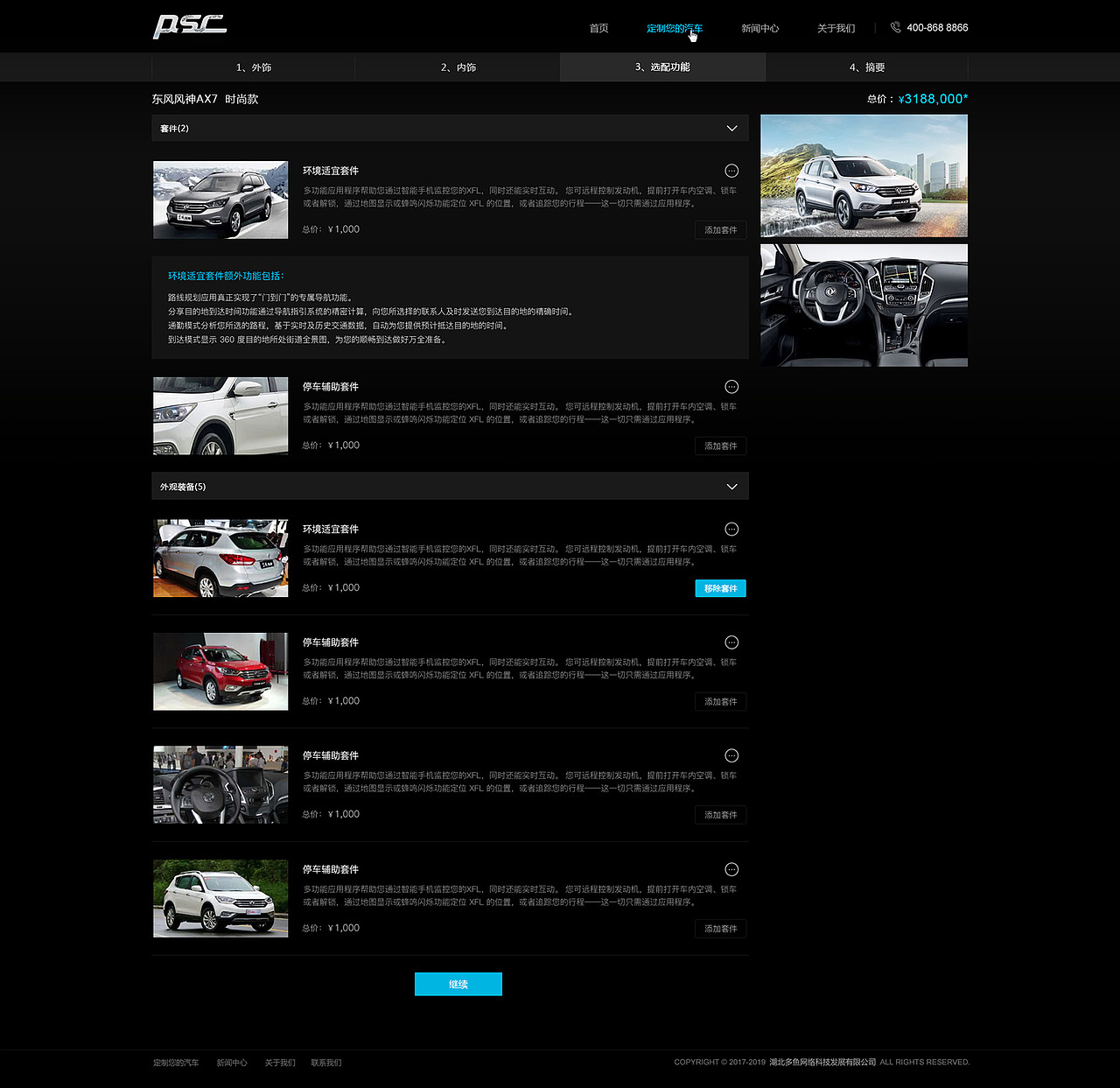The image size is (1120, 1088).
Task: Click the 停车辅助套件 title beside red car
Action: [x=331, y=642]
